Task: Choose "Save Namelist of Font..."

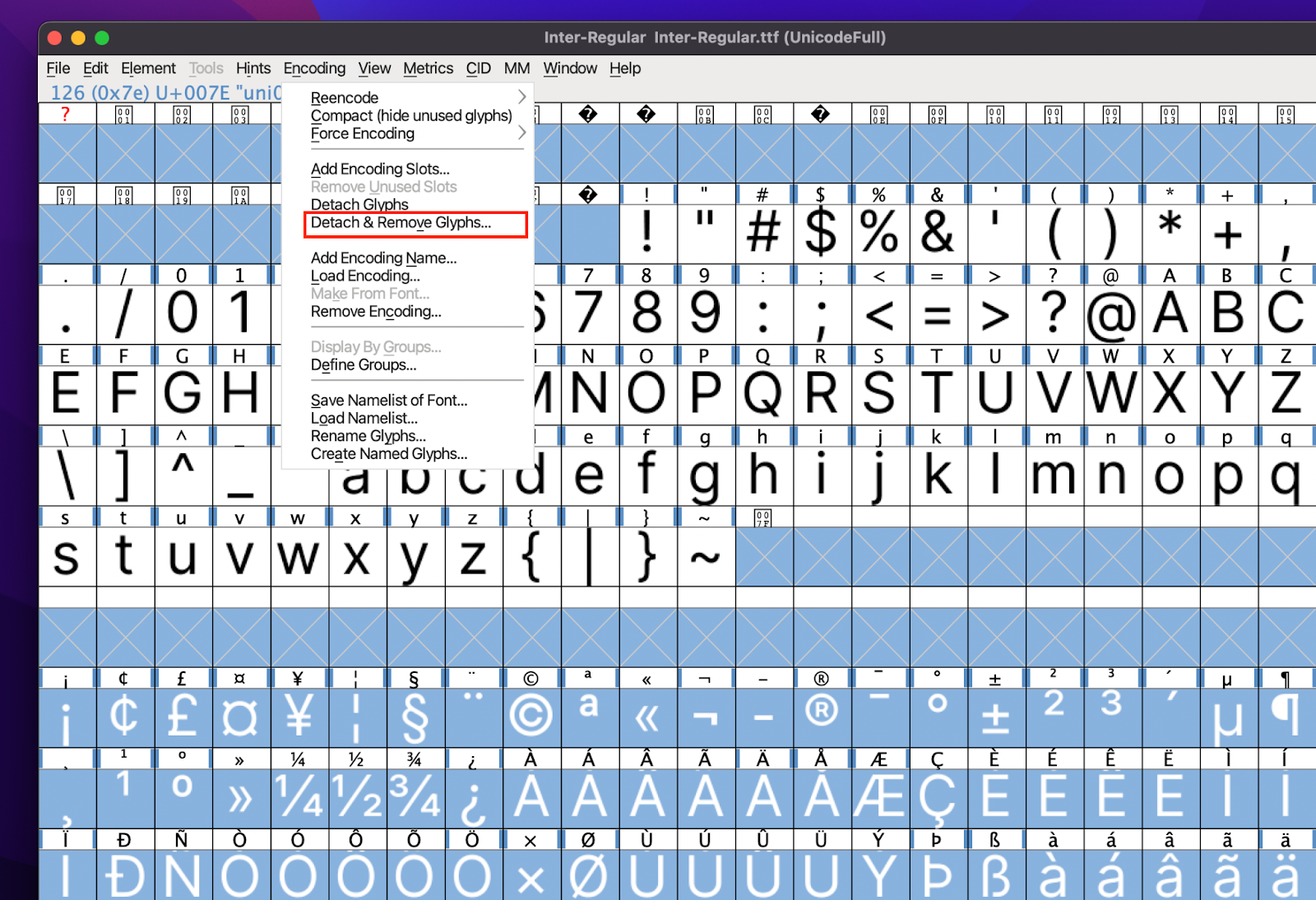Action: [x=388, y=400]
